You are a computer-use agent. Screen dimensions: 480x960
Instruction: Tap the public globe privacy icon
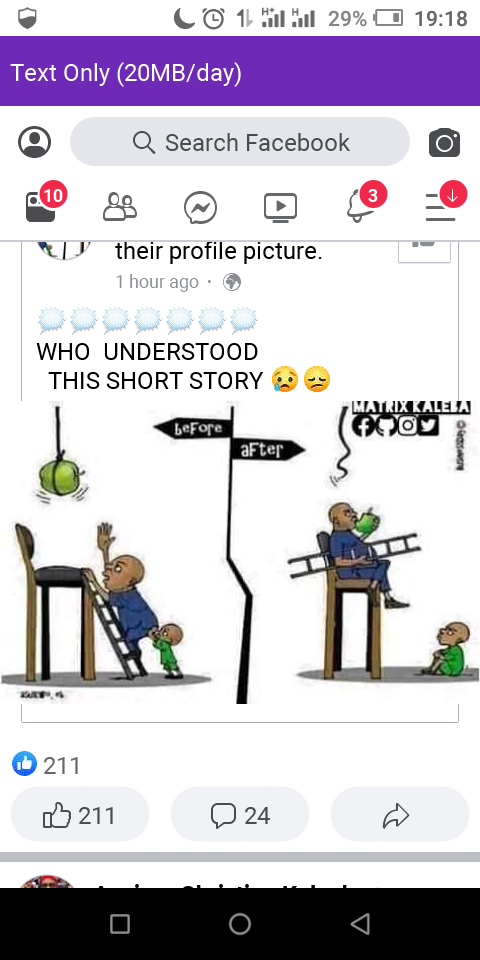click(x=232, y=282)
